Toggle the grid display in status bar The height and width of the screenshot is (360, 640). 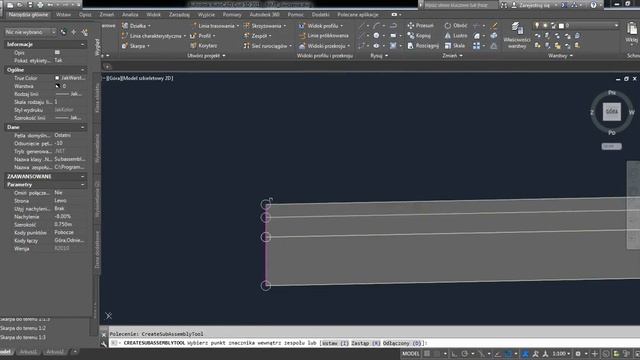click(x=427, y=353)
